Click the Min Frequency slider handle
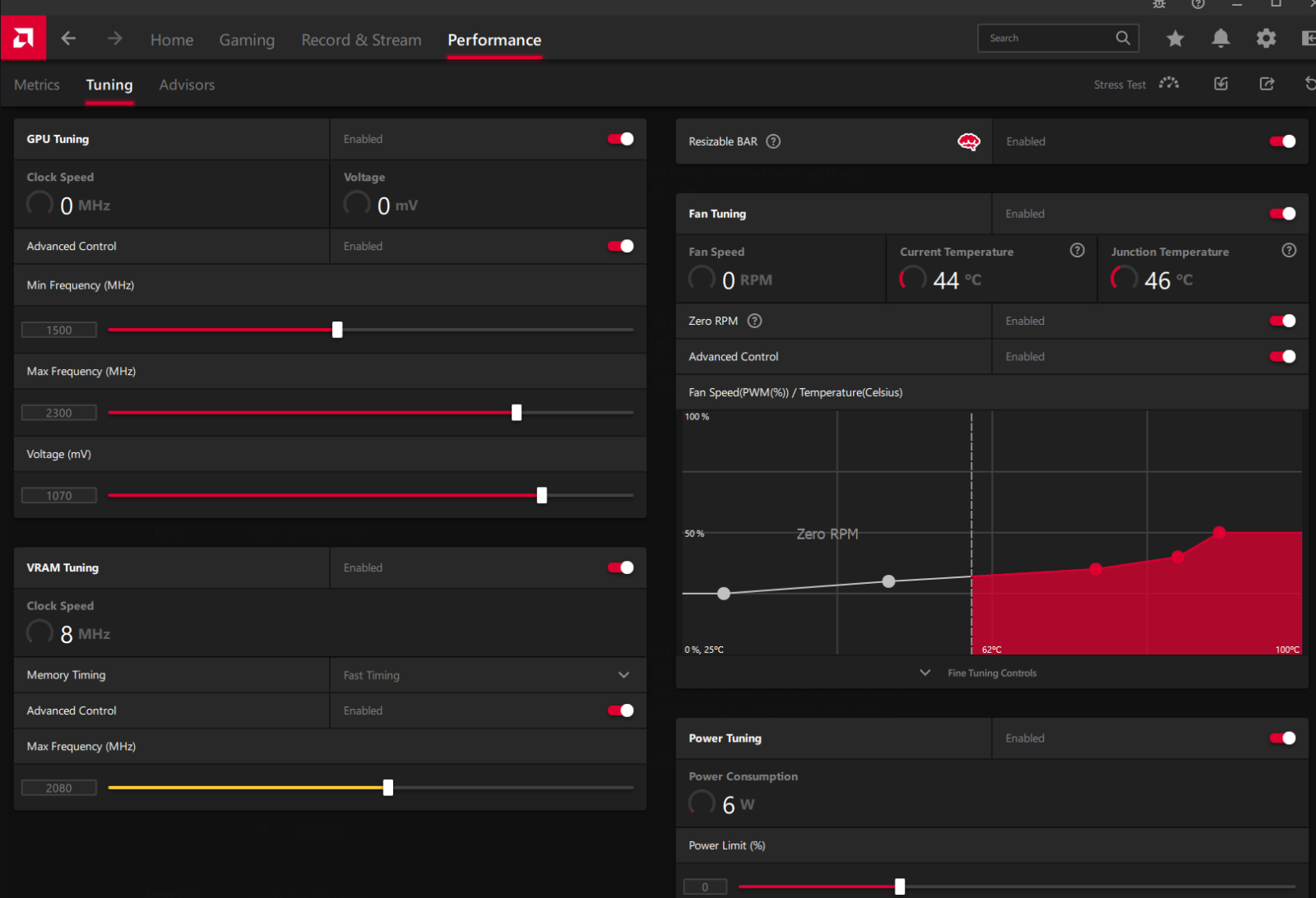1316x898 pixels. (x=337, y=330)
